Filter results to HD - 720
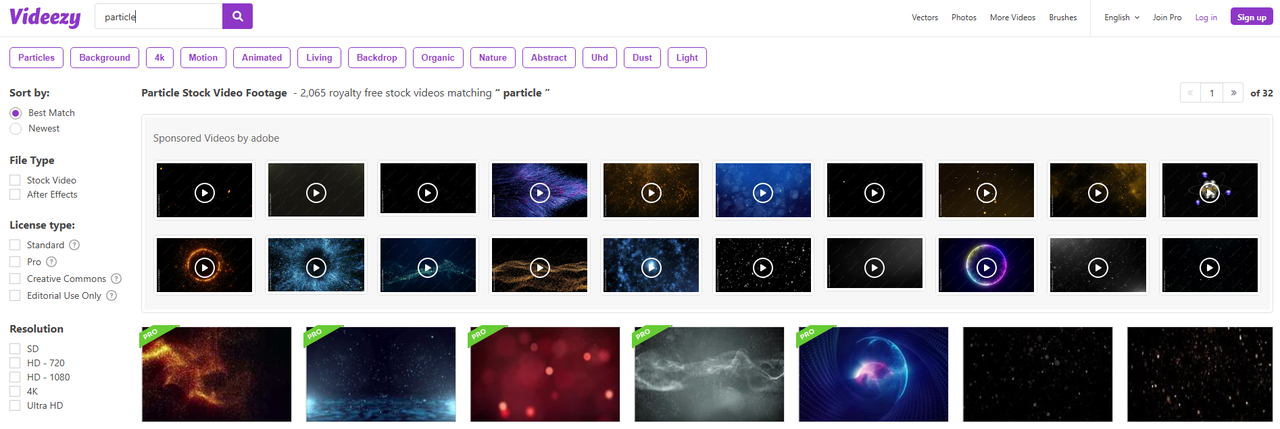 tap(15, 363)
